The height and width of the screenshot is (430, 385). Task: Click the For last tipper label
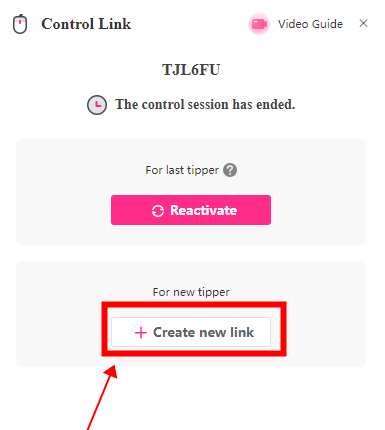pyautogui.click(x=182, y=170)
